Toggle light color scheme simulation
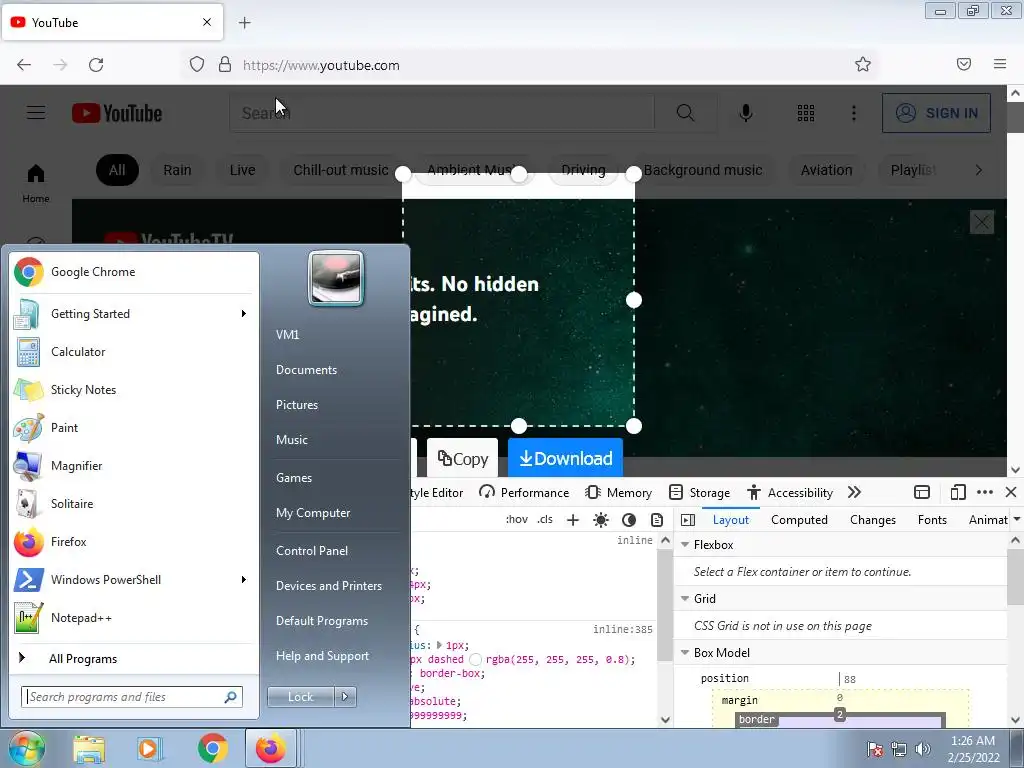 click(x=601, y=520)
